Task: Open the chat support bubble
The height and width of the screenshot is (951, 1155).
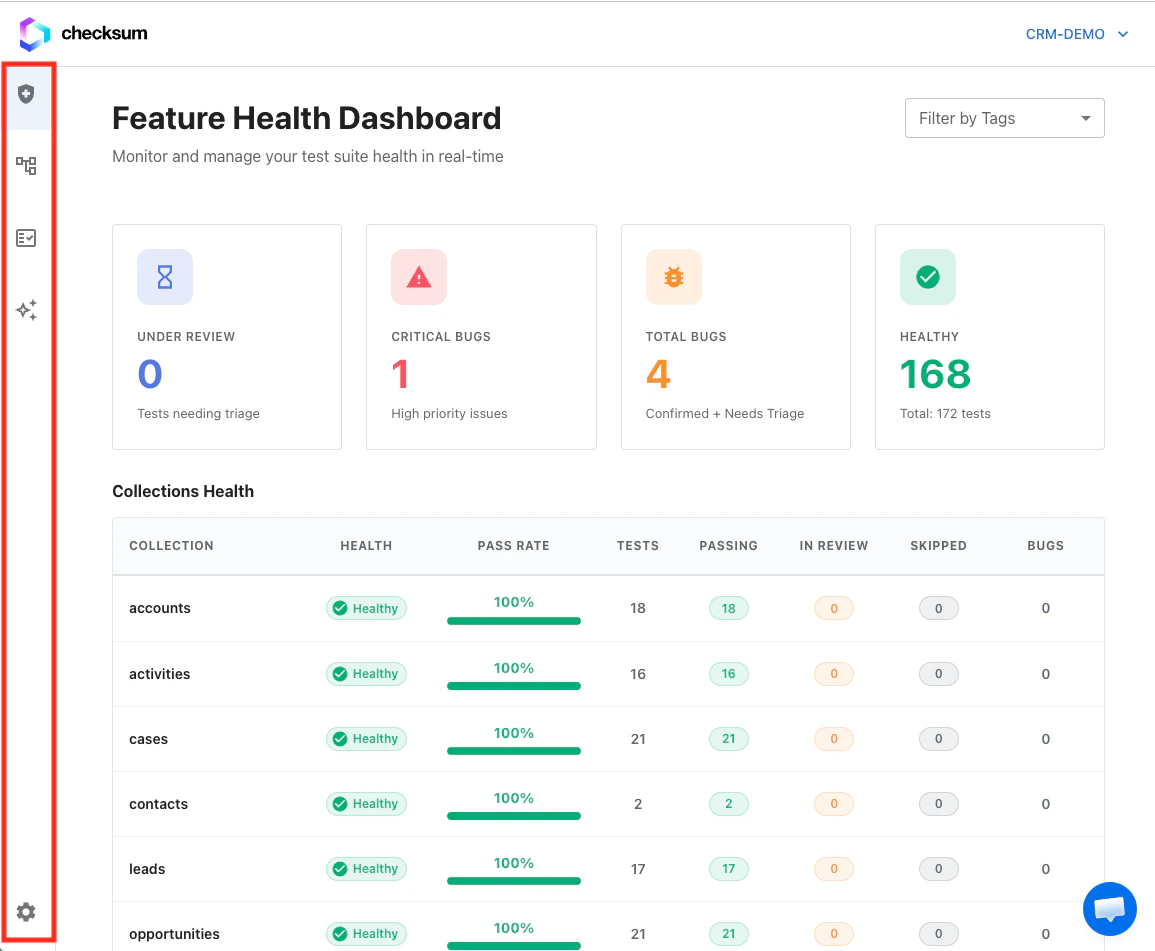Action: coord(1109,908)
